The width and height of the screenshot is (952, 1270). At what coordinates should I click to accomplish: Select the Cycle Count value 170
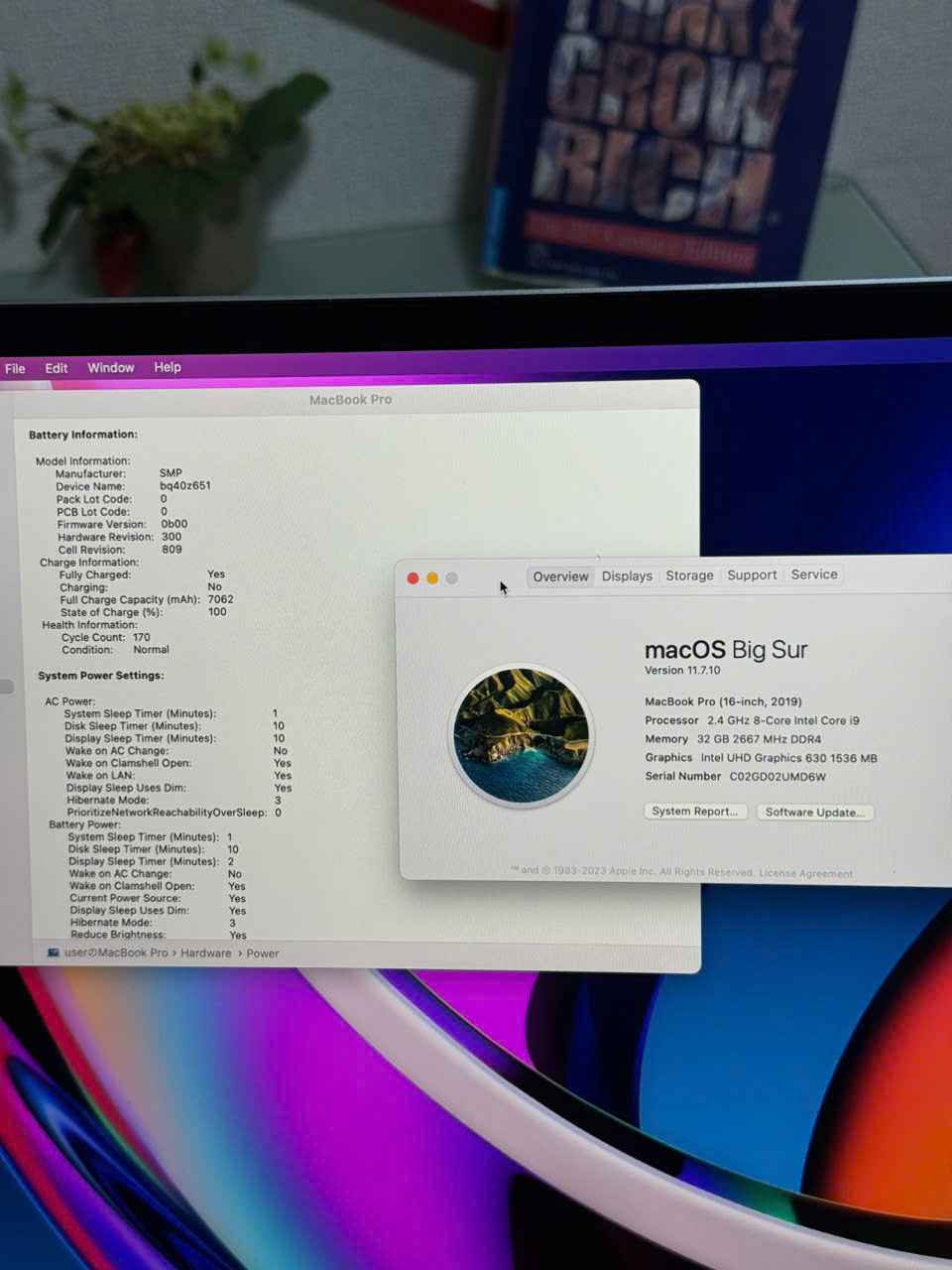(x=142, y=637)
